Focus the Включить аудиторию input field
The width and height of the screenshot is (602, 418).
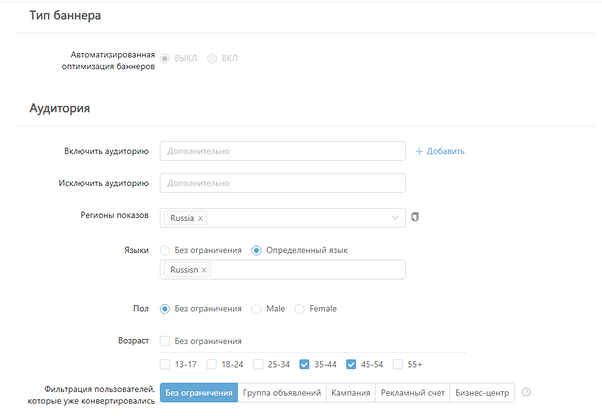[x=283, y=151]
